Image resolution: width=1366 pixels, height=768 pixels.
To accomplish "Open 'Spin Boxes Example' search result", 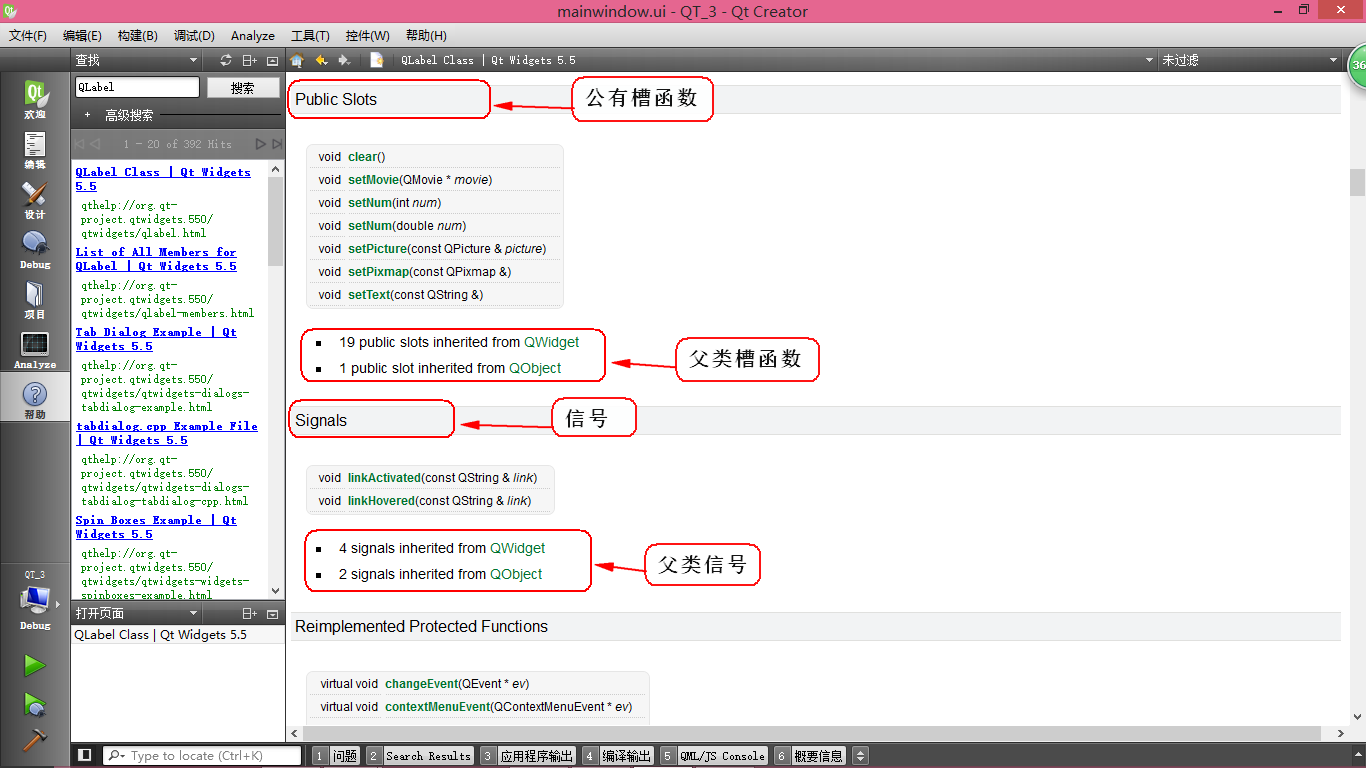I will (x=156, y=527).
